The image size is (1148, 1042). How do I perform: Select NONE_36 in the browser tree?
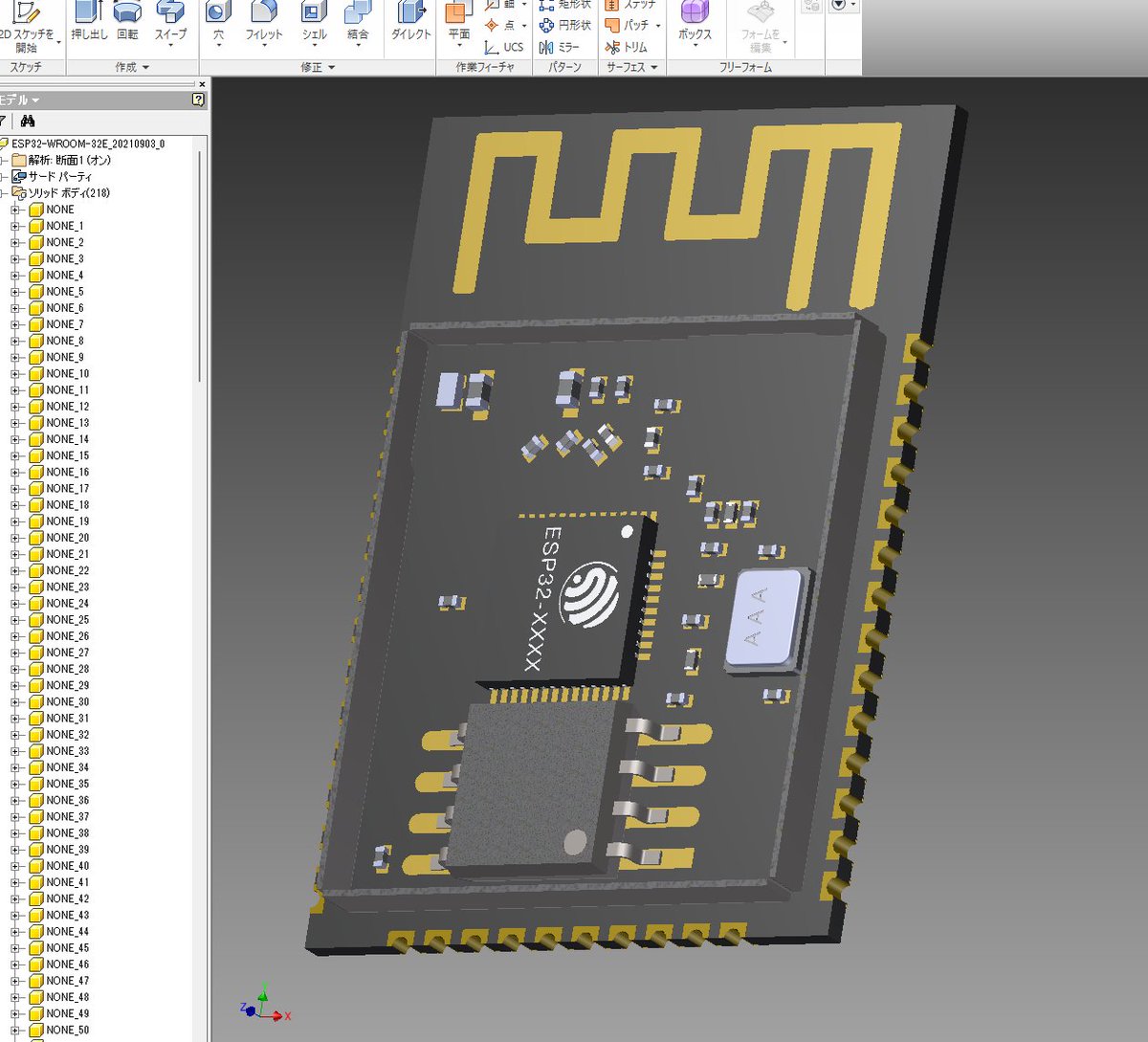(67, 801)
